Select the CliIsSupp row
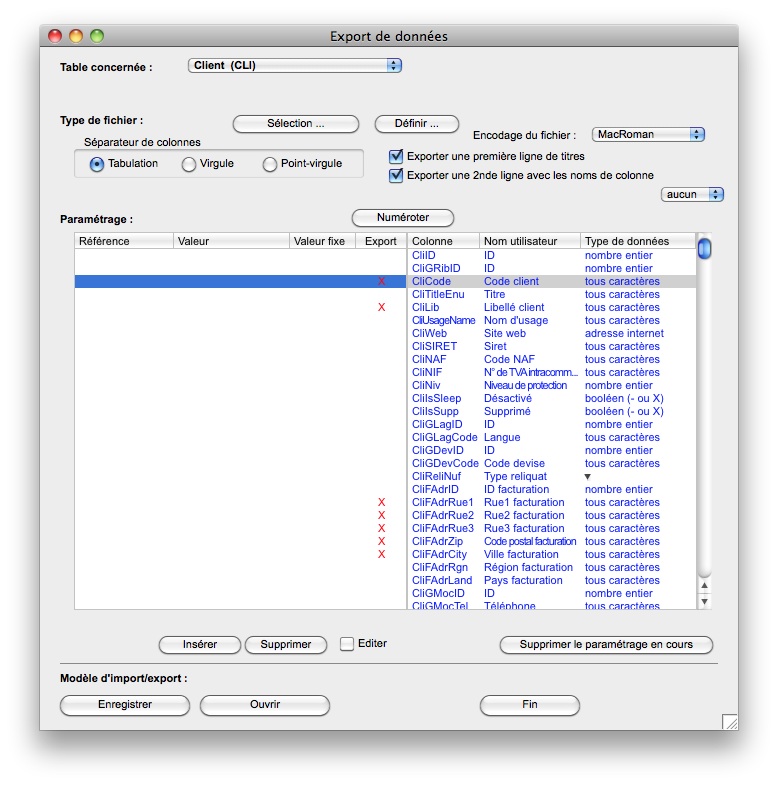The width and height of the screenshot is (778, 785). click(x=385, y=412)
